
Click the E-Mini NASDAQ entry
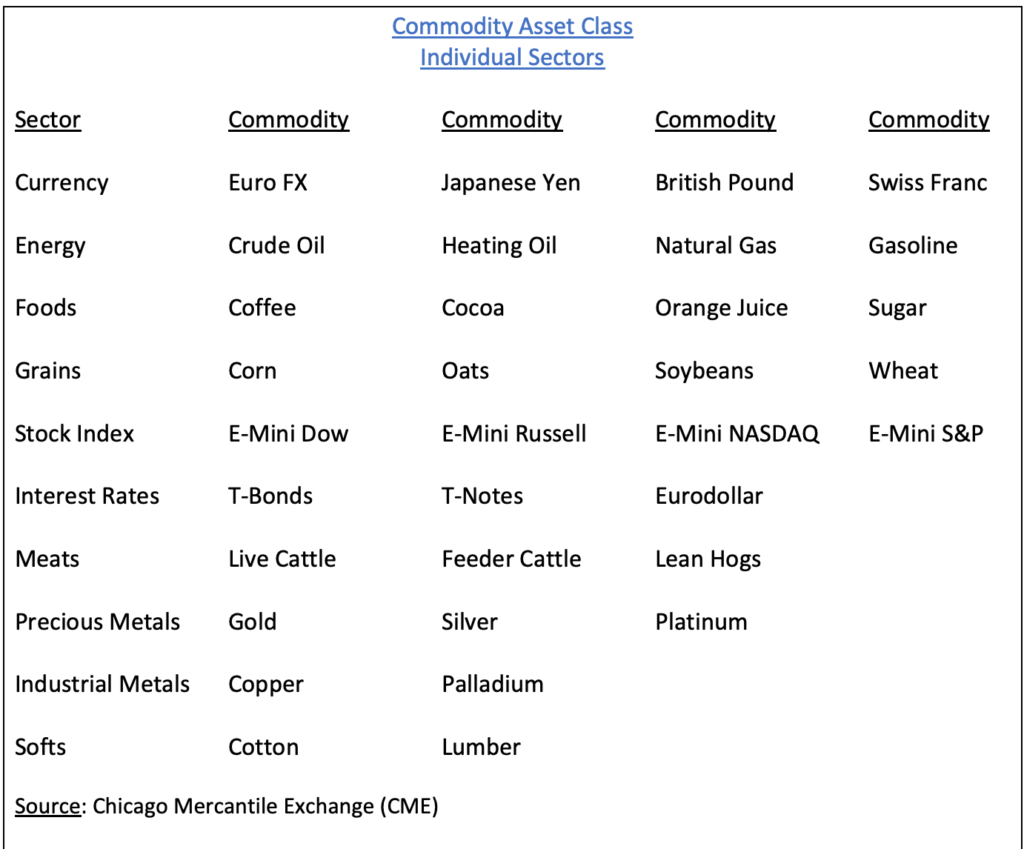pos(737,434)
